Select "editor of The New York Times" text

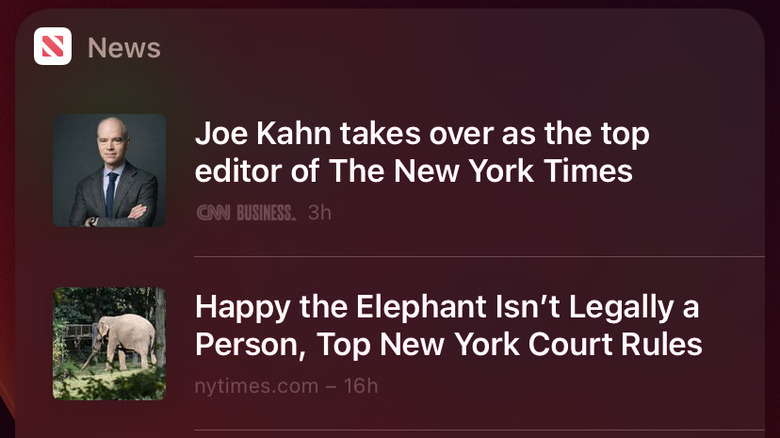pos(413,171)
